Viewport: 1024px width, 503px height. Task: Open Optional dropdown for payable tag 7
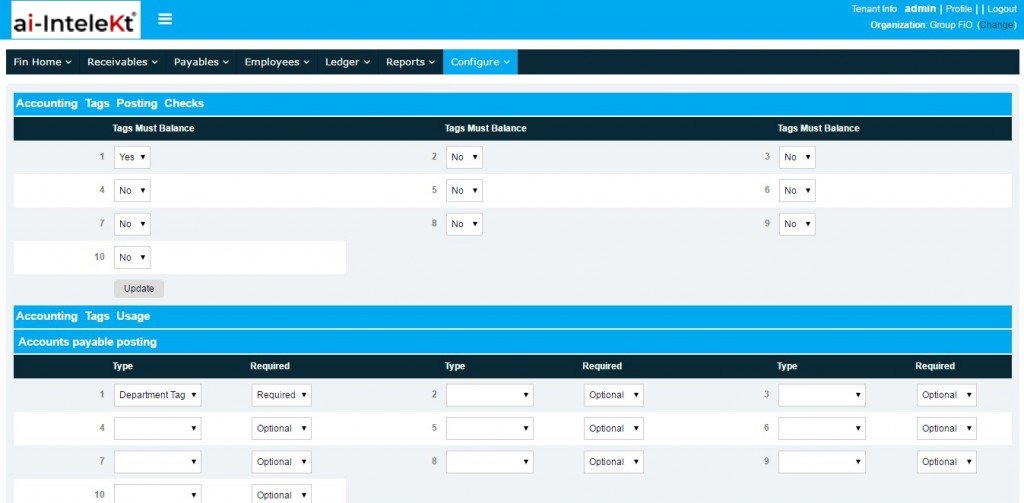pyautogui.click(x=281, y=462)
